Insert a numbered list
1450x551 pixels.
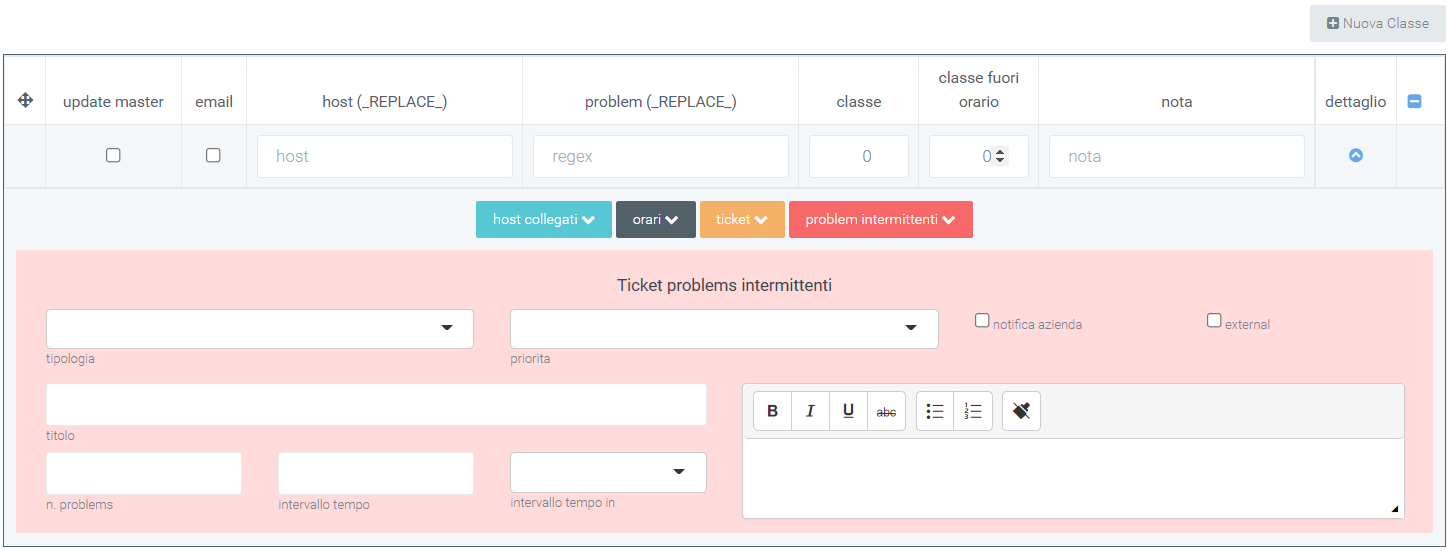pyautogui.click(x=973, y=411)
